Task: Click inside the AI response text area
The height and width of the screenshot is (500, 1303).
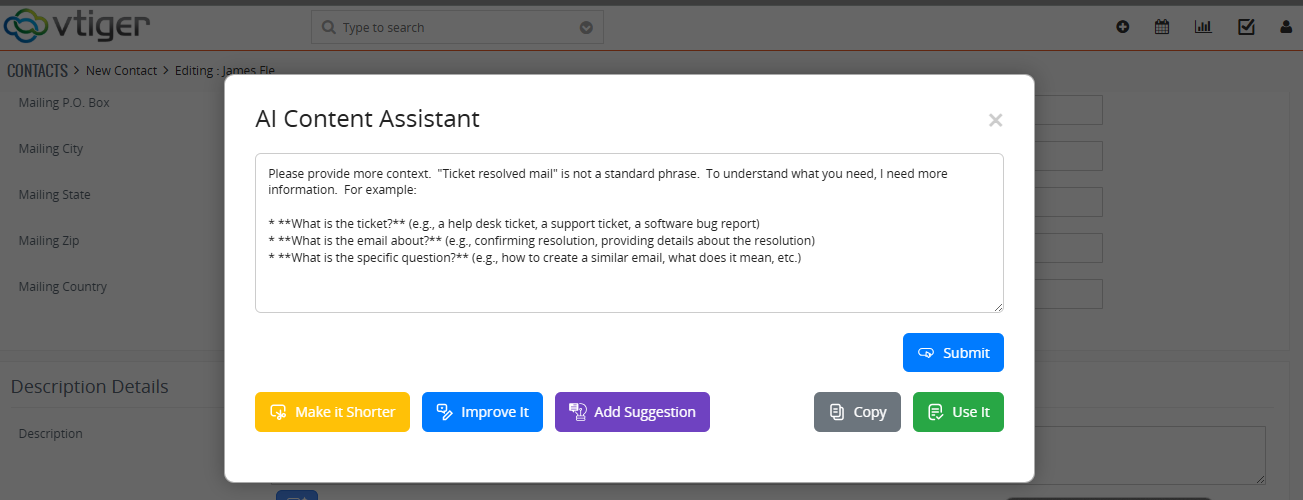Action: pos(629,232)
